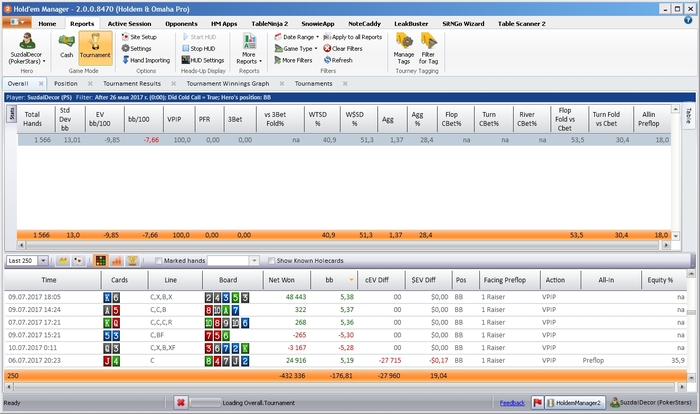700x414 pixels.
Task: Close the Position report tab
Action: (90, 84)
